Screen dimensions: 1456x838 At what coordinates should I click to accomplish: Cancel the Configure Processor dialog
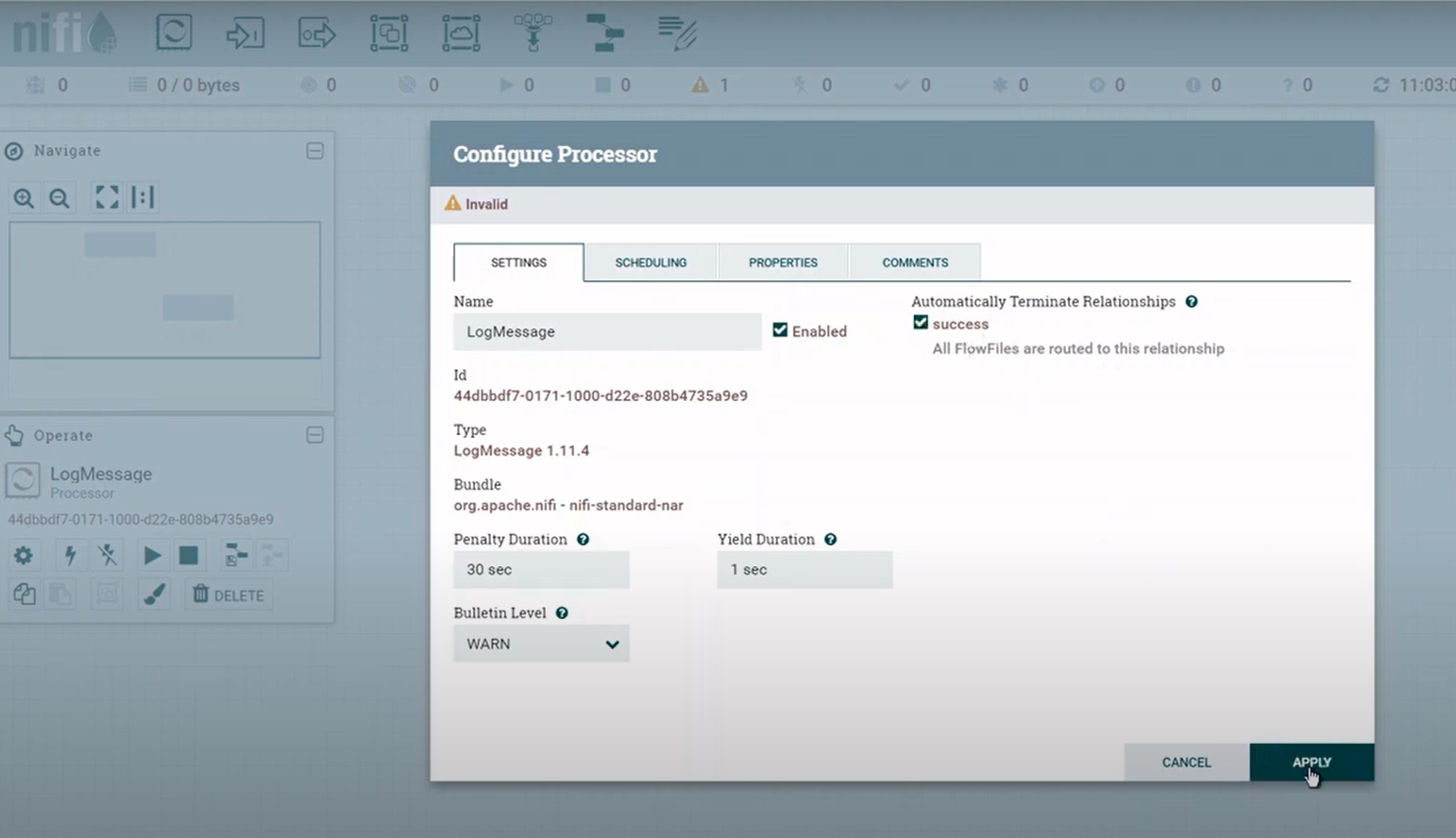pos(1186,762)
